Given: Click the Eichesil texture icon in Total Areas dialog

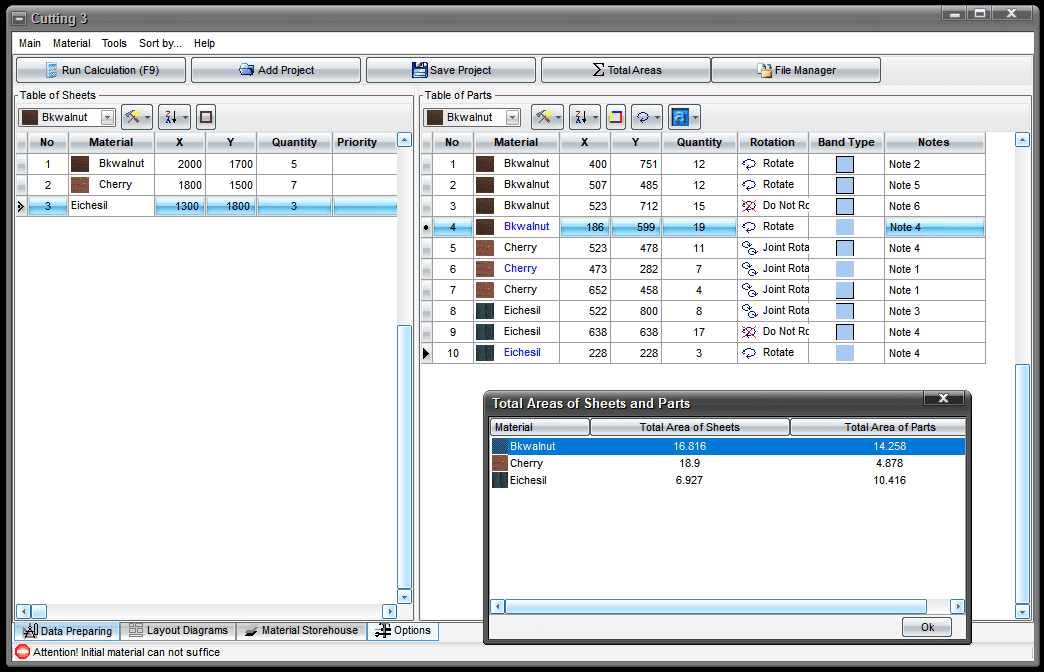Looking at the screenshot, I should 500,480.
